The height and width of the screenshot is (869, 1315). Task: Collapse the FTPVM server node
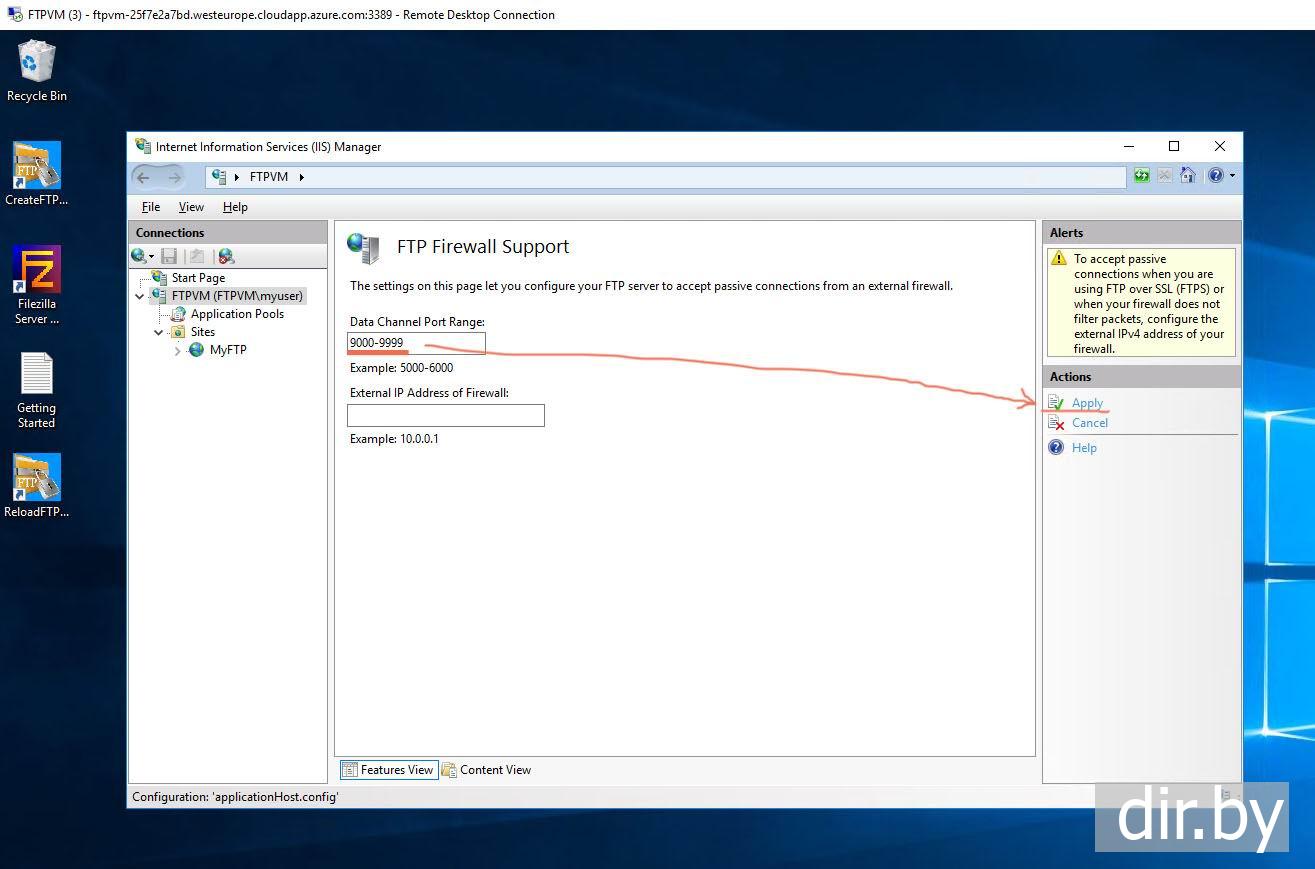tap(140, 296)
